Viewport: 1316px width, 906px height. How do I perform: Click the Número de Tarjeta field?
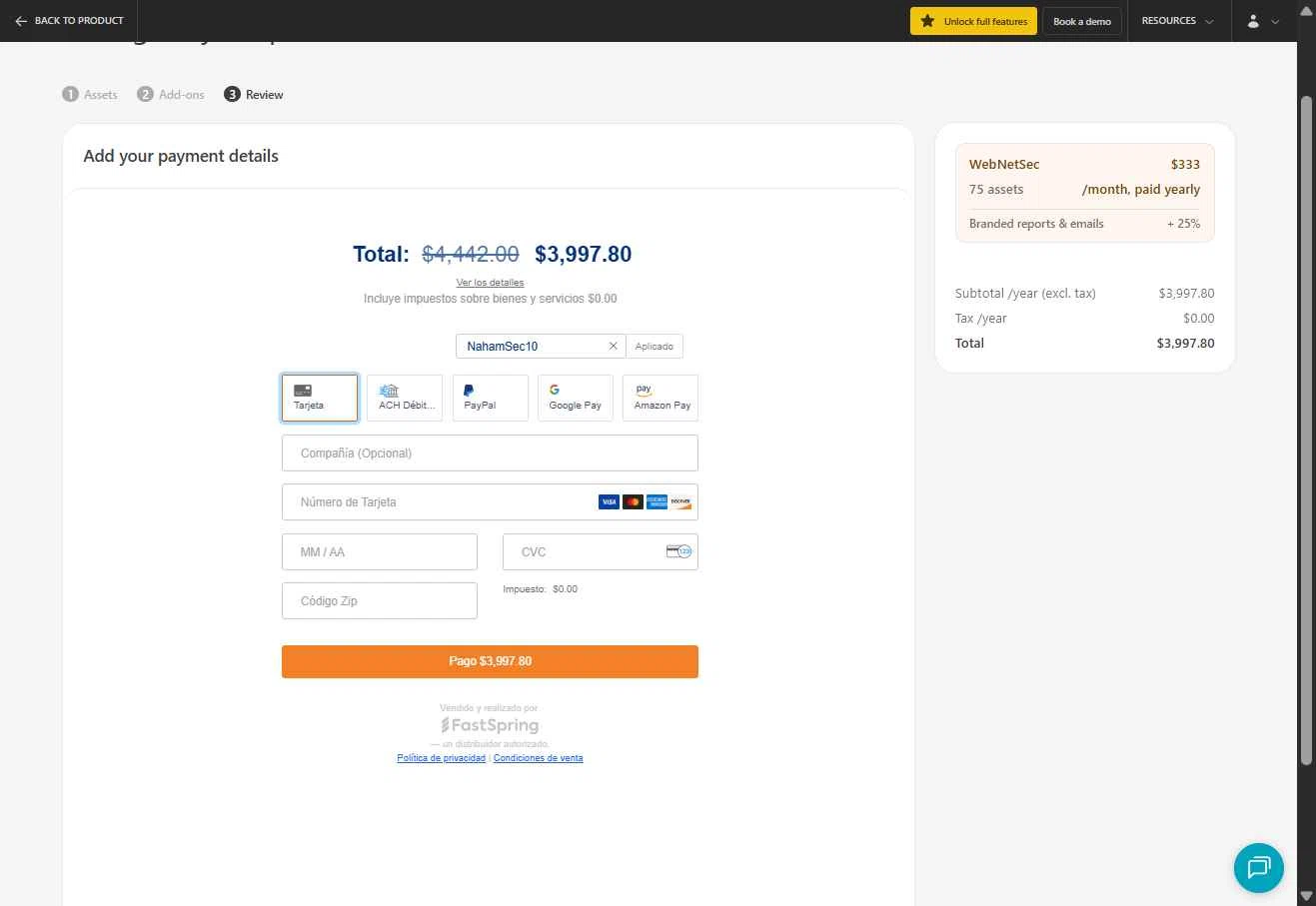(x=490, y=502)
